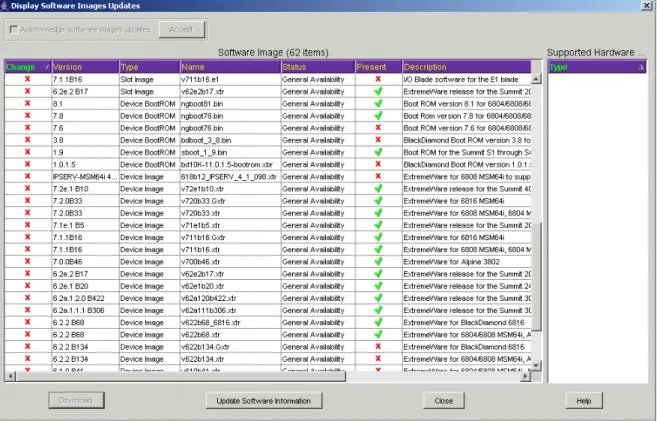The image size is (657, 421).
Task: Click the vertical scrollbar thumb
Action: click(x=536, y=276)
